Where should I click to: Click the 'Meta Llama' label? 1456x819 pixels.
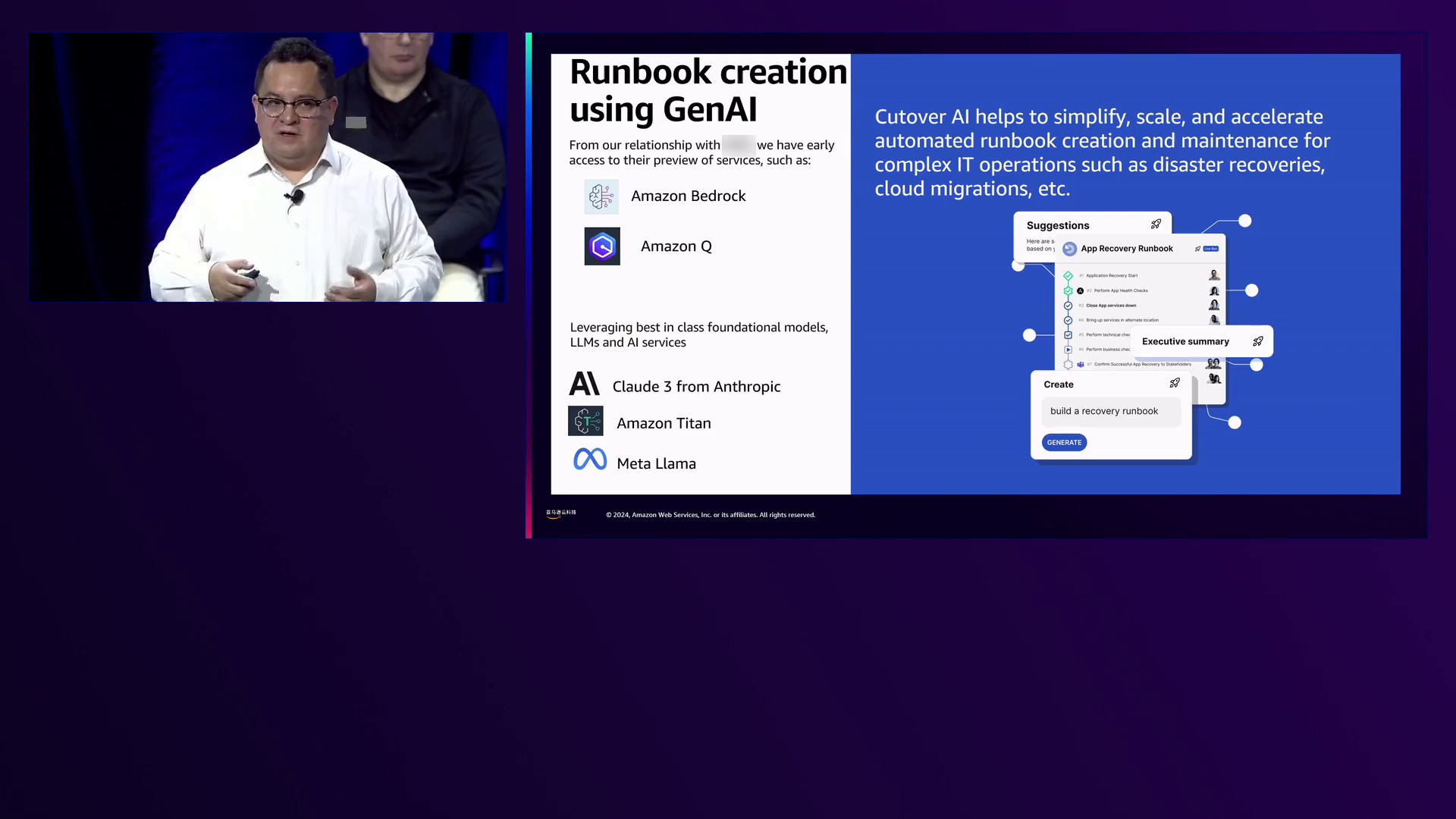pos(656,463)
